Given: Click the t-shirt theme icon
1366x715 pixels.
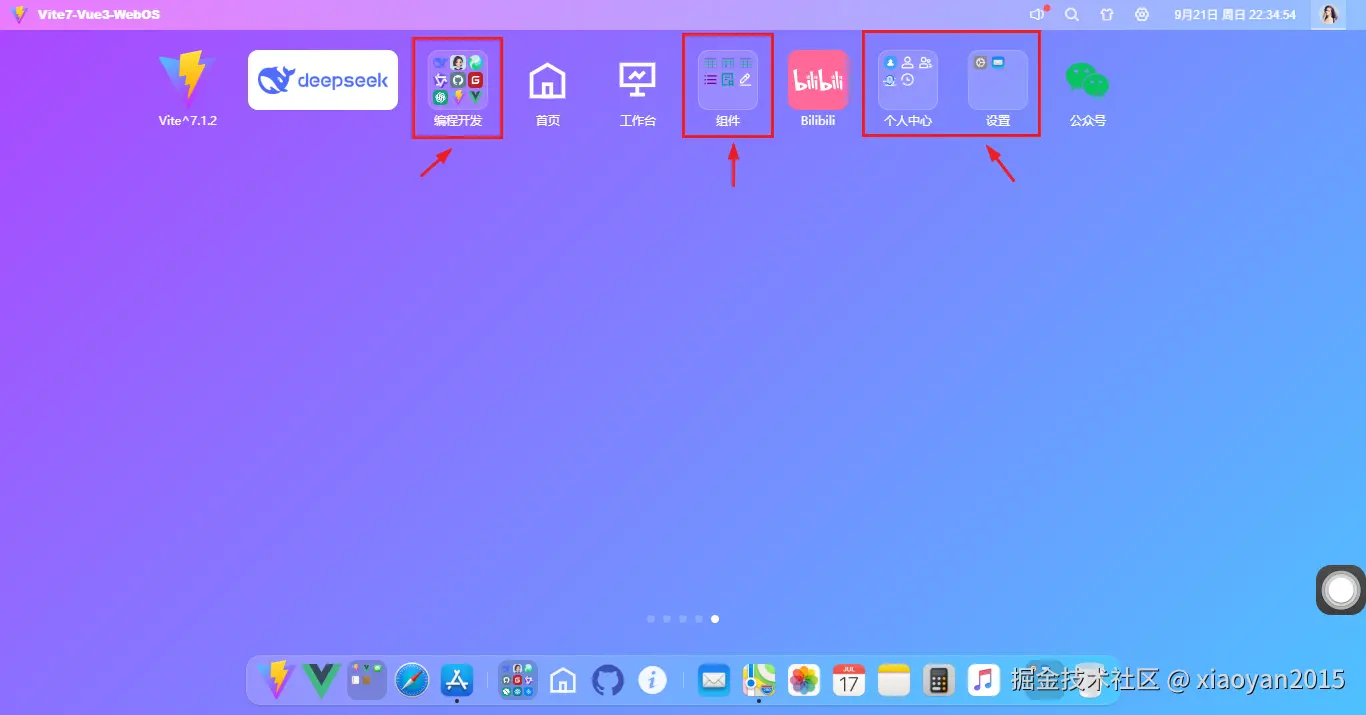Looking at the screenshot, I should (x=1107, y=15).
